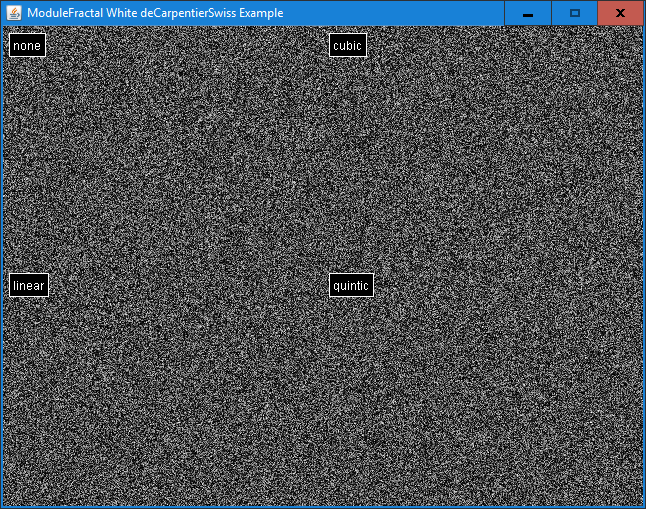This screenshot has width=646, height=509.
Task: Select the 'linear' interpolation label
Action: point(29,285)
